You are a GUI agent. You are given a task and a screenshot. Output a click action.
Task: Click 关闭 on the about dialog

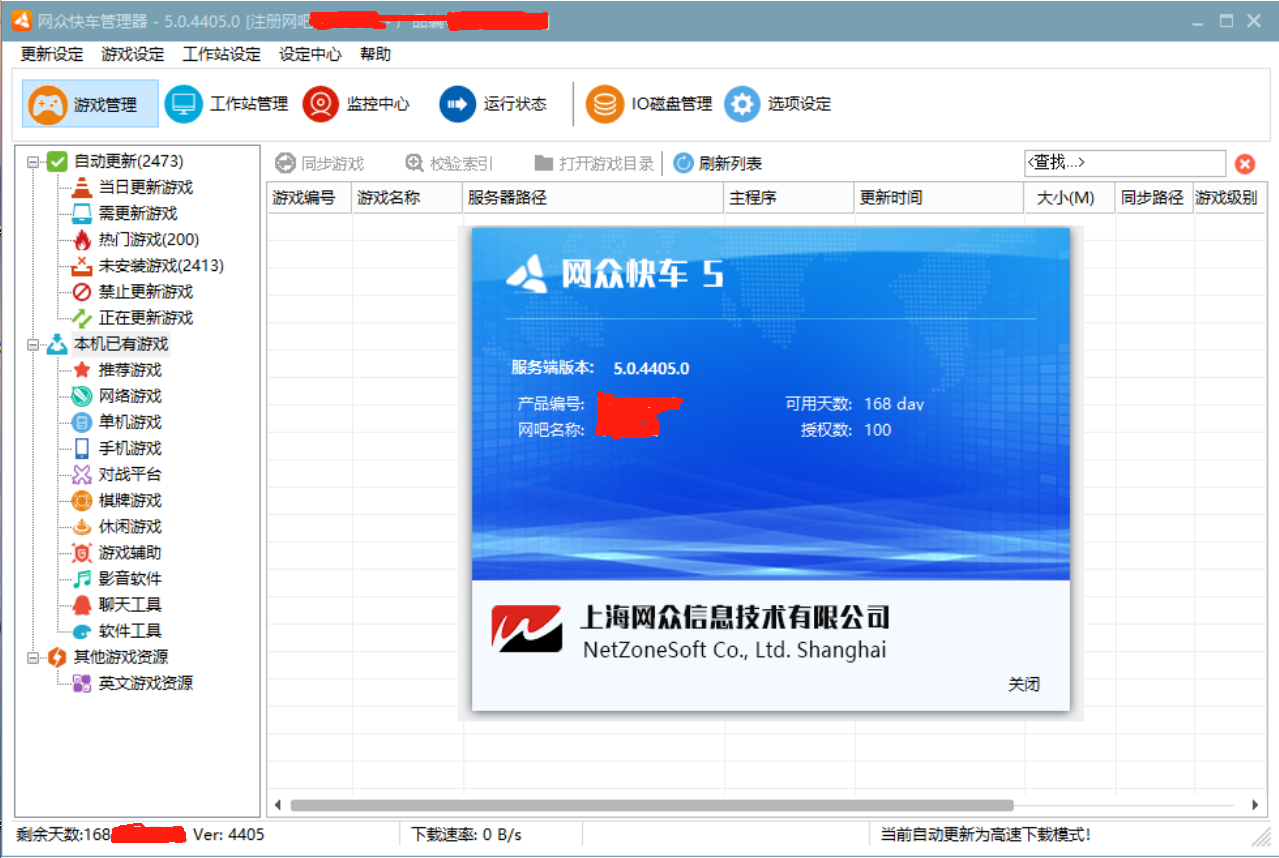click(x=1024, y=684)
